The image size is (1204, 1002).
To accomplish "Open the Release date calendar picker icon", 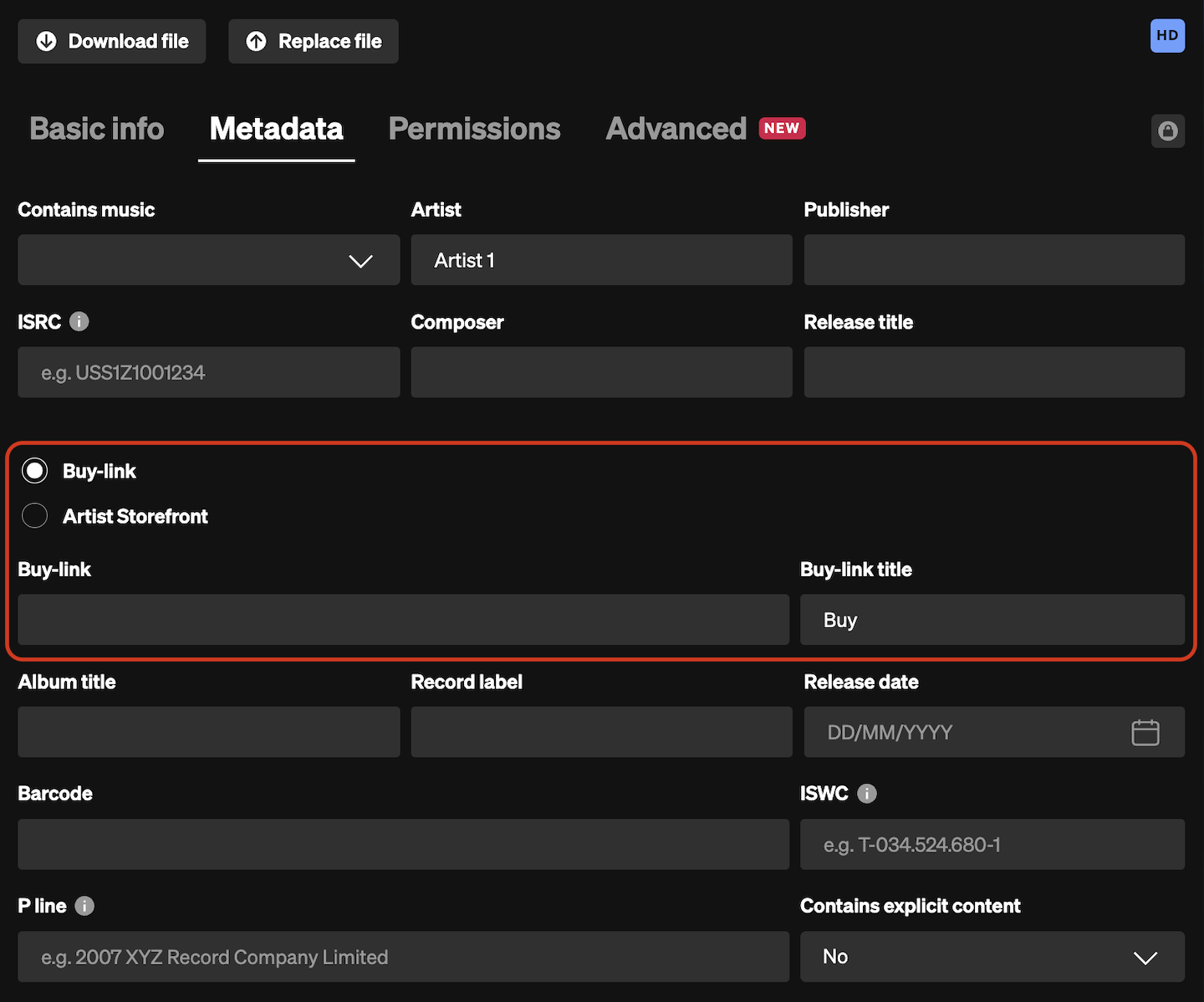I will (1145, 733).
